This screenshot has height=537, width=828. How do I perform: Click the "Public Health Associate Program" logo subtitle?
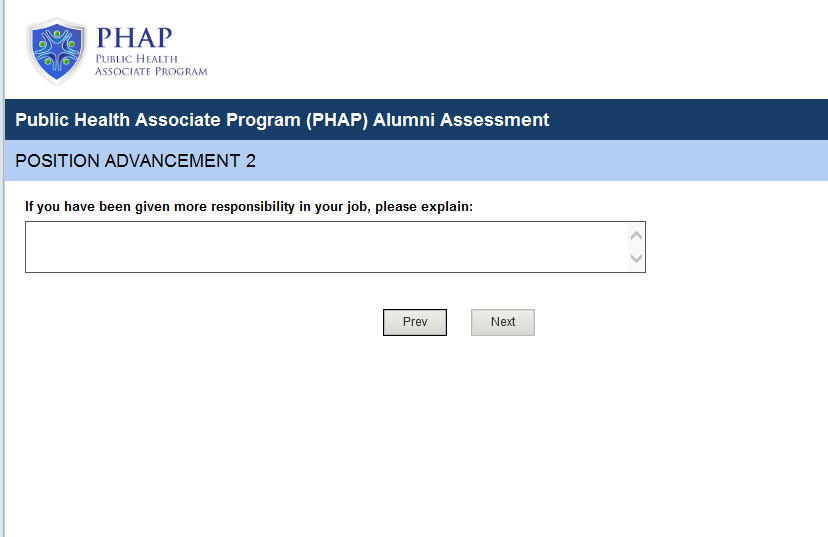151,65
